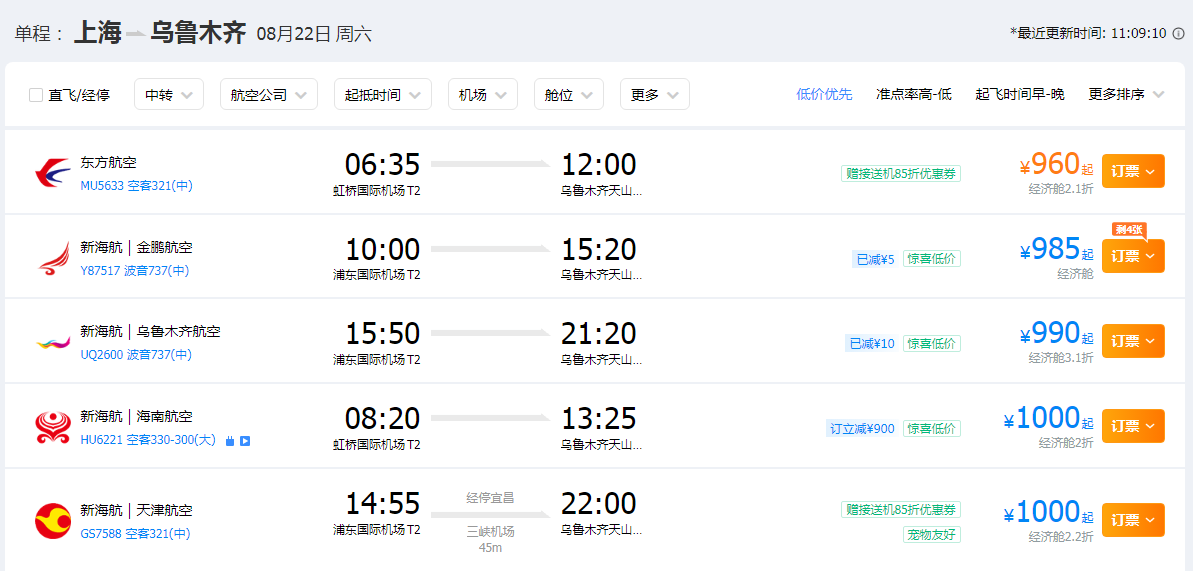Click 订票 for Hainan Airlines HU6221

pyautogui.click(x=1133, y=426)
